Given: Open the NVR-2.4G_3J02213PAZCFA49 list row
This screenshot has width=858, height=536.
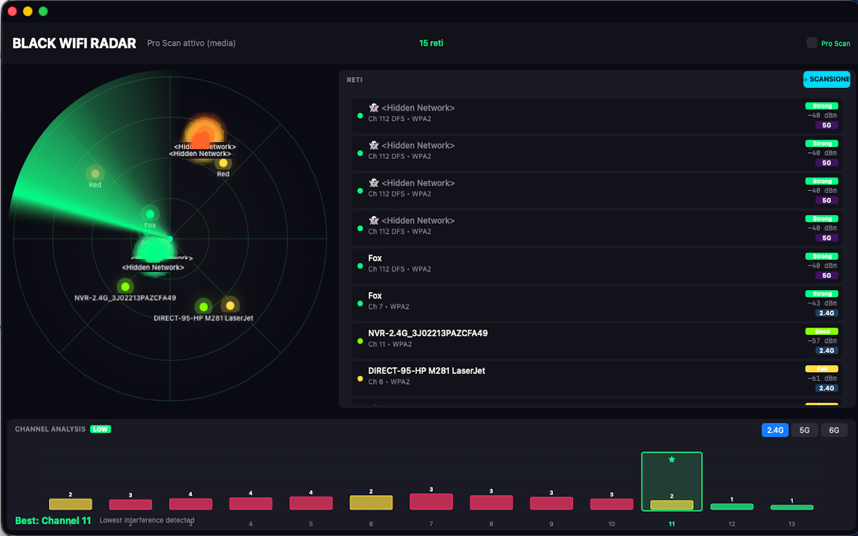Looking at the screenshot, I should point(597,341).
